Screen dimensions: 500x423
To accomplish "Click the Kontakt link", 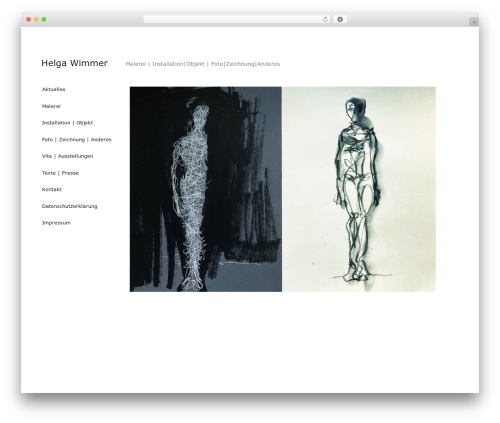I will [52, 189].
